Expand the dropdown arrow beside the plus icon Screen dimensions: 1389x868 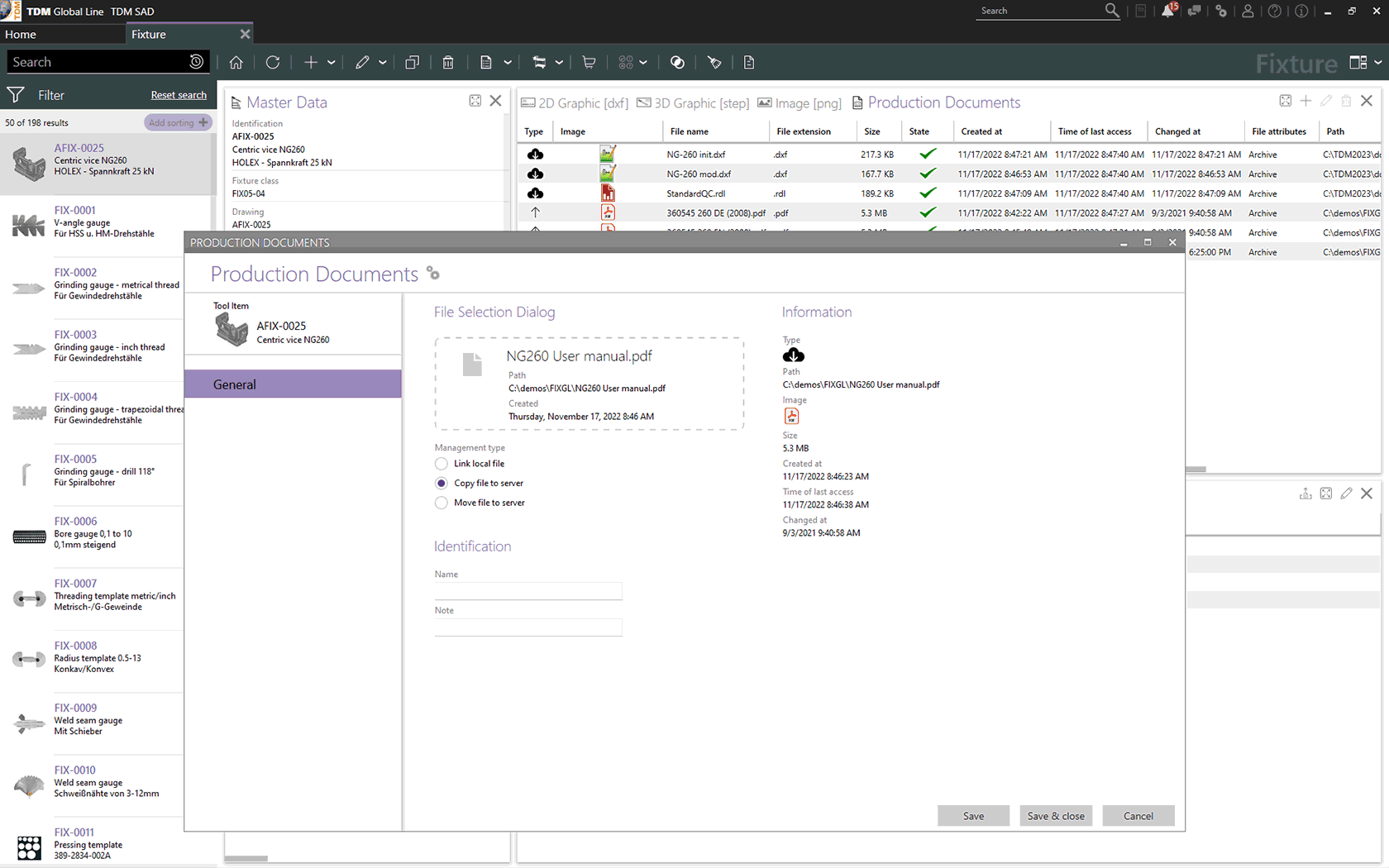(x=332, y=63)
